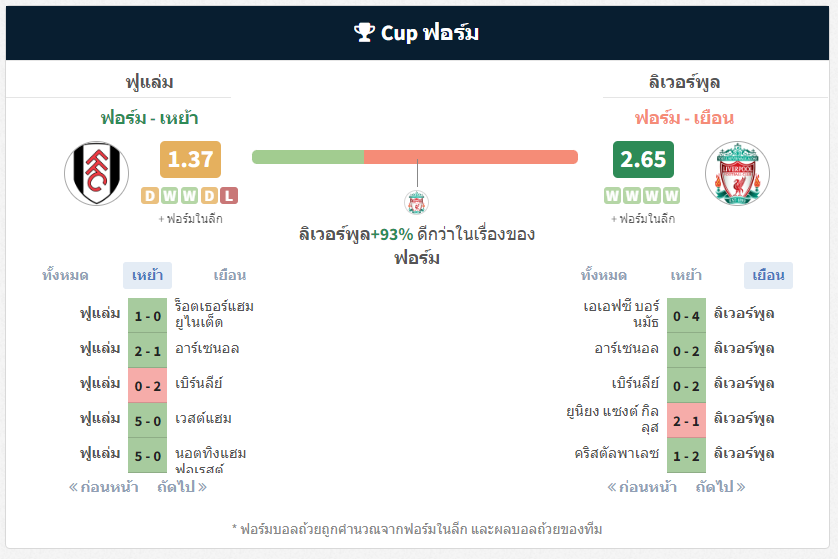Click Liverpool's 2.65 form rating badge
Screen dimensions: 838x559
643,159
